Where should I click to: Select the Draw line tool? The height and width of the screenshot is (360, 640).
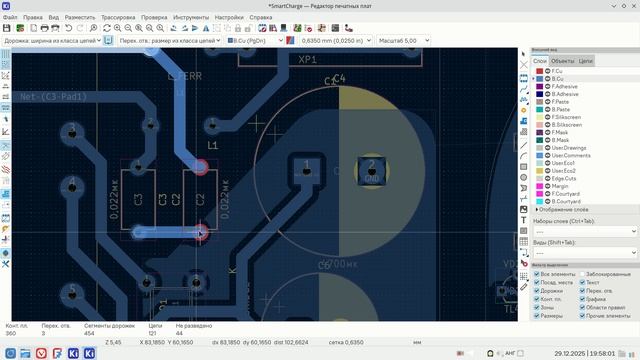(524, 145)
